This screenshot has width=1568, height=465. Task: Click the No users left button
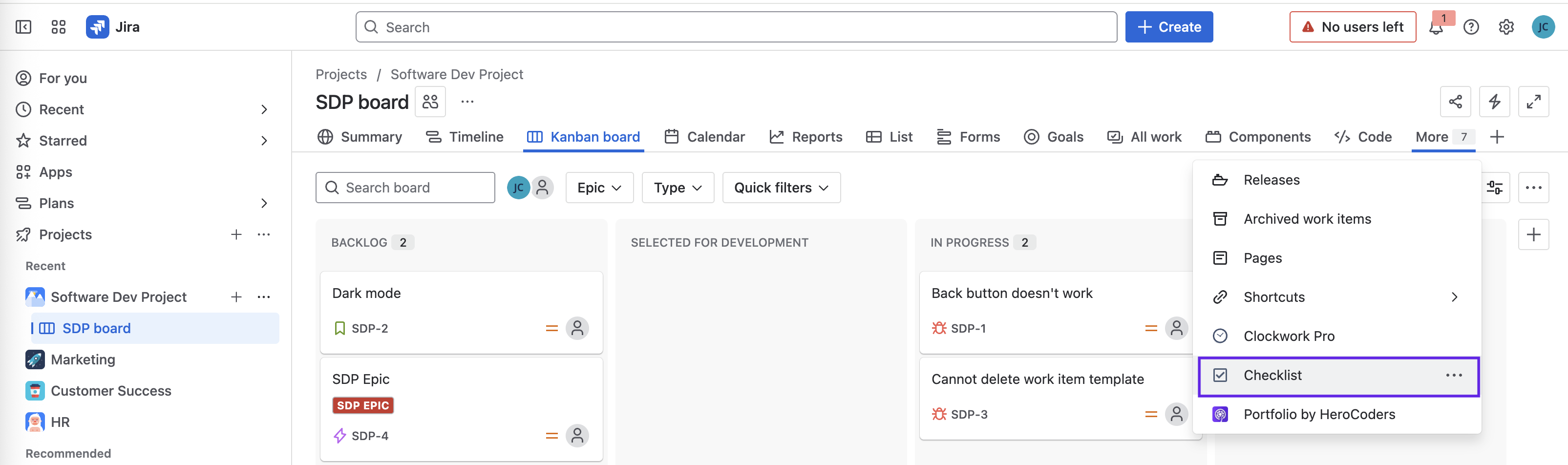coord(1352,27)
